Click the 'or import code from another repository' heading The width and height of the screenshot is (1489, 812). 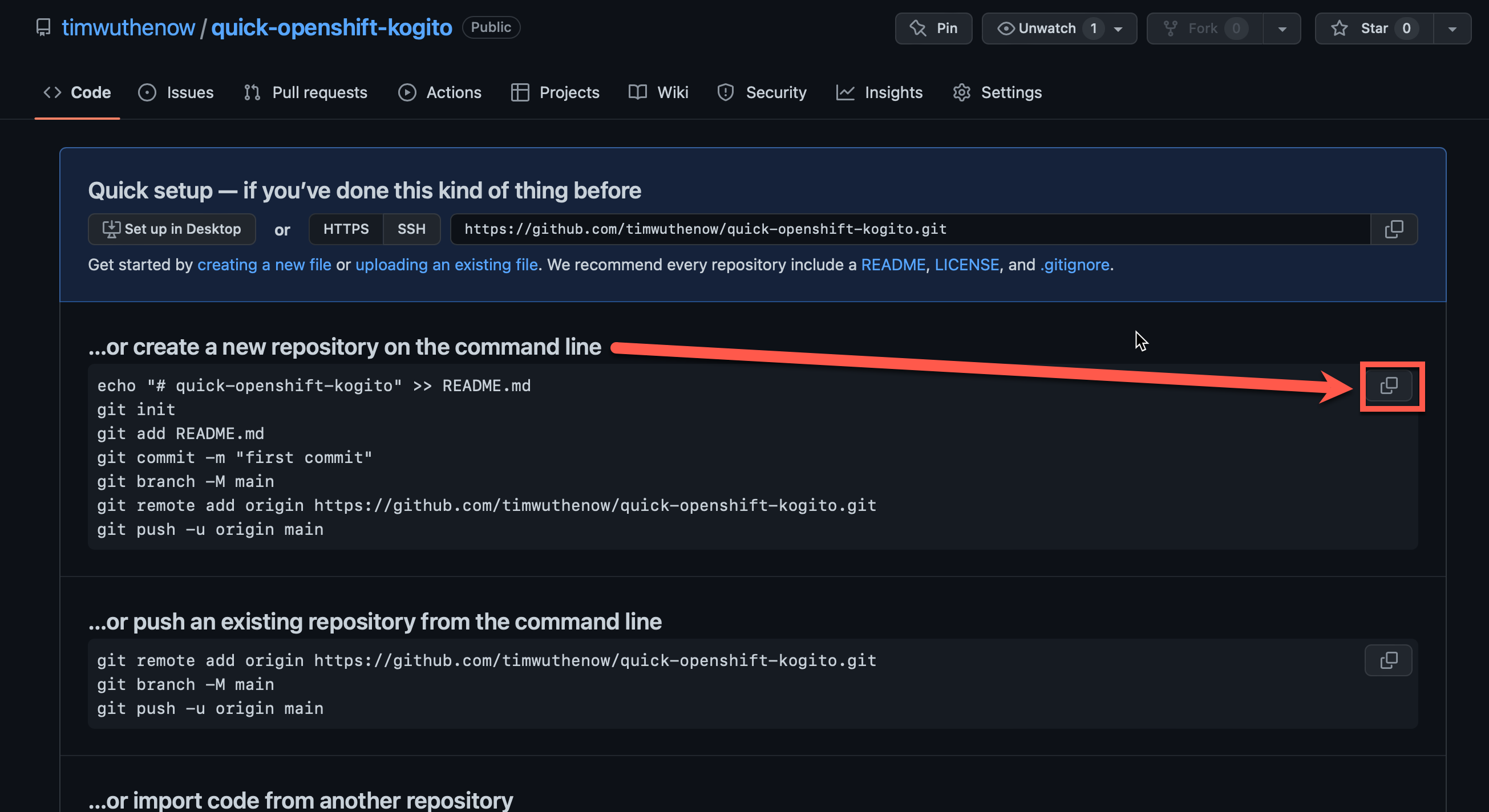click(300, 801)
